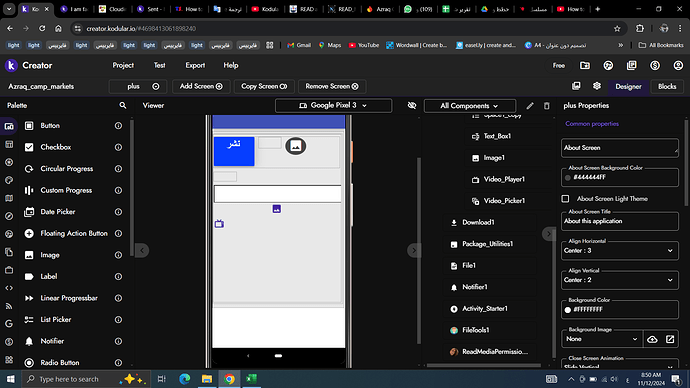Screen dimensions: 690x388
Task: Open info for Notifier palette component
Action: tap(118, 341)
